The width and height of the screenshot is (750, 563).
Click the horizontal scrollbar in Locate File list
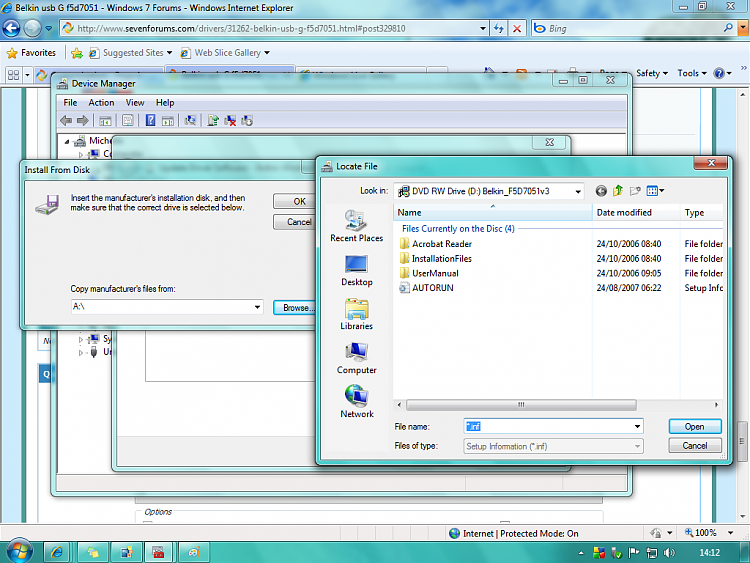point(521,405)
